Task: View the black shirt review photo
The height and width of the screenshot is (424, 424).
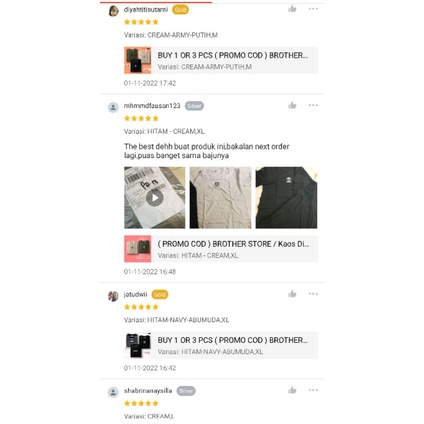Action: pos(286,198)
